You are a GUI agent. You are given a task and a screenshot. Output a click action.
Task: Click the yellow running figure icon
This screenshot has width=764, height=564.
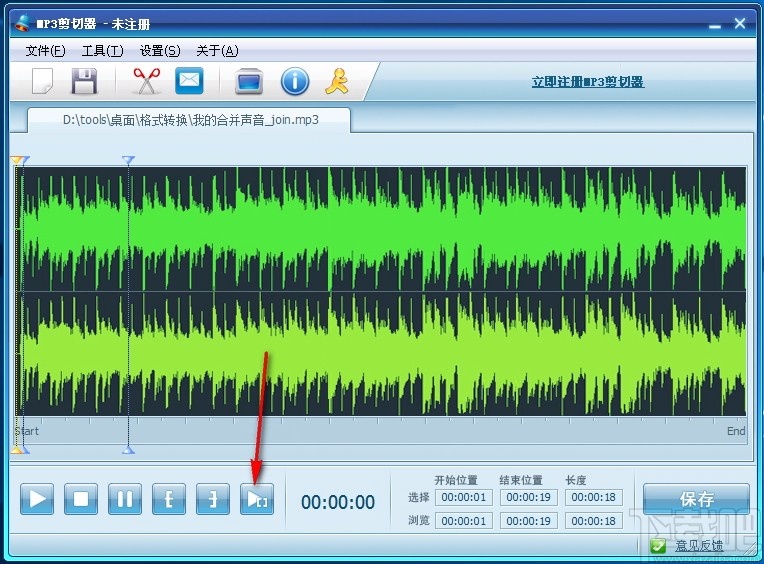click(x=337, y=81)
